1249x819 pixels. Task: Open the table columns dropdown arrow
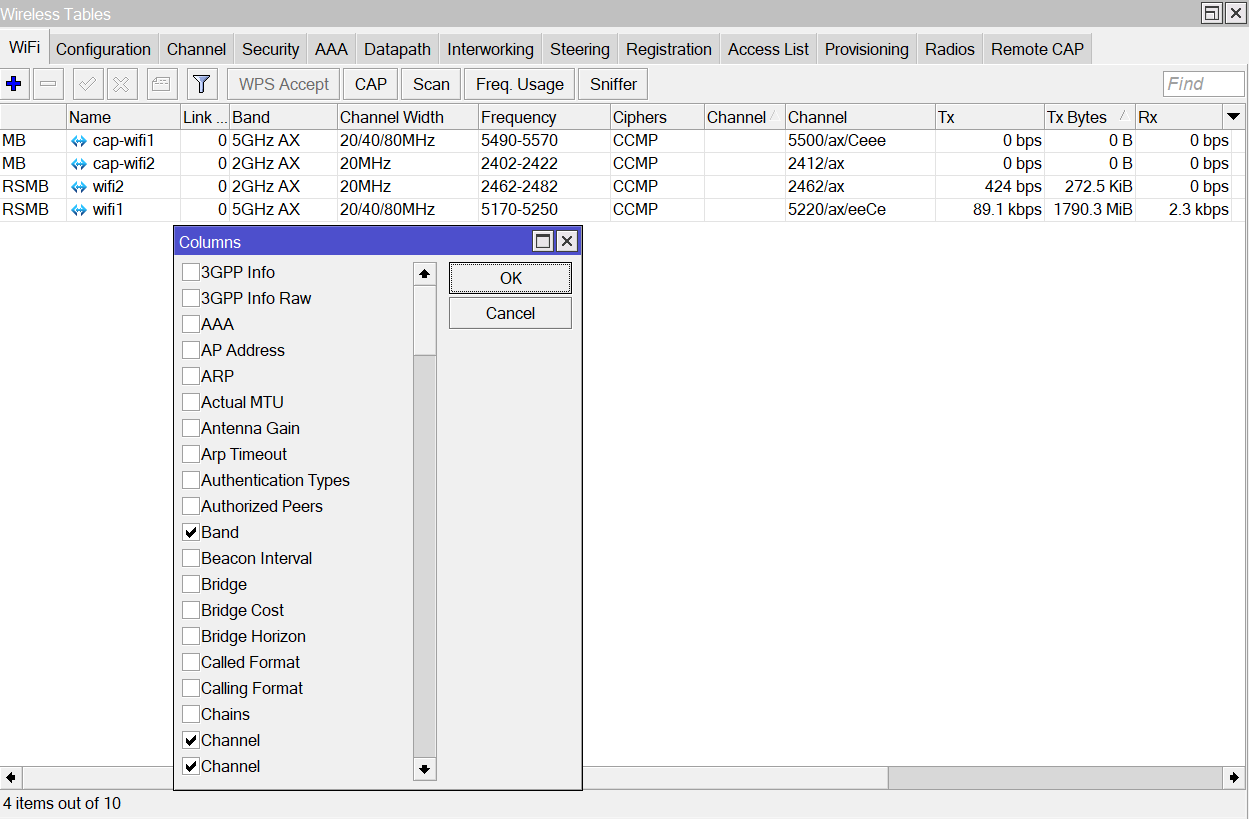(x=1234, y=117)
